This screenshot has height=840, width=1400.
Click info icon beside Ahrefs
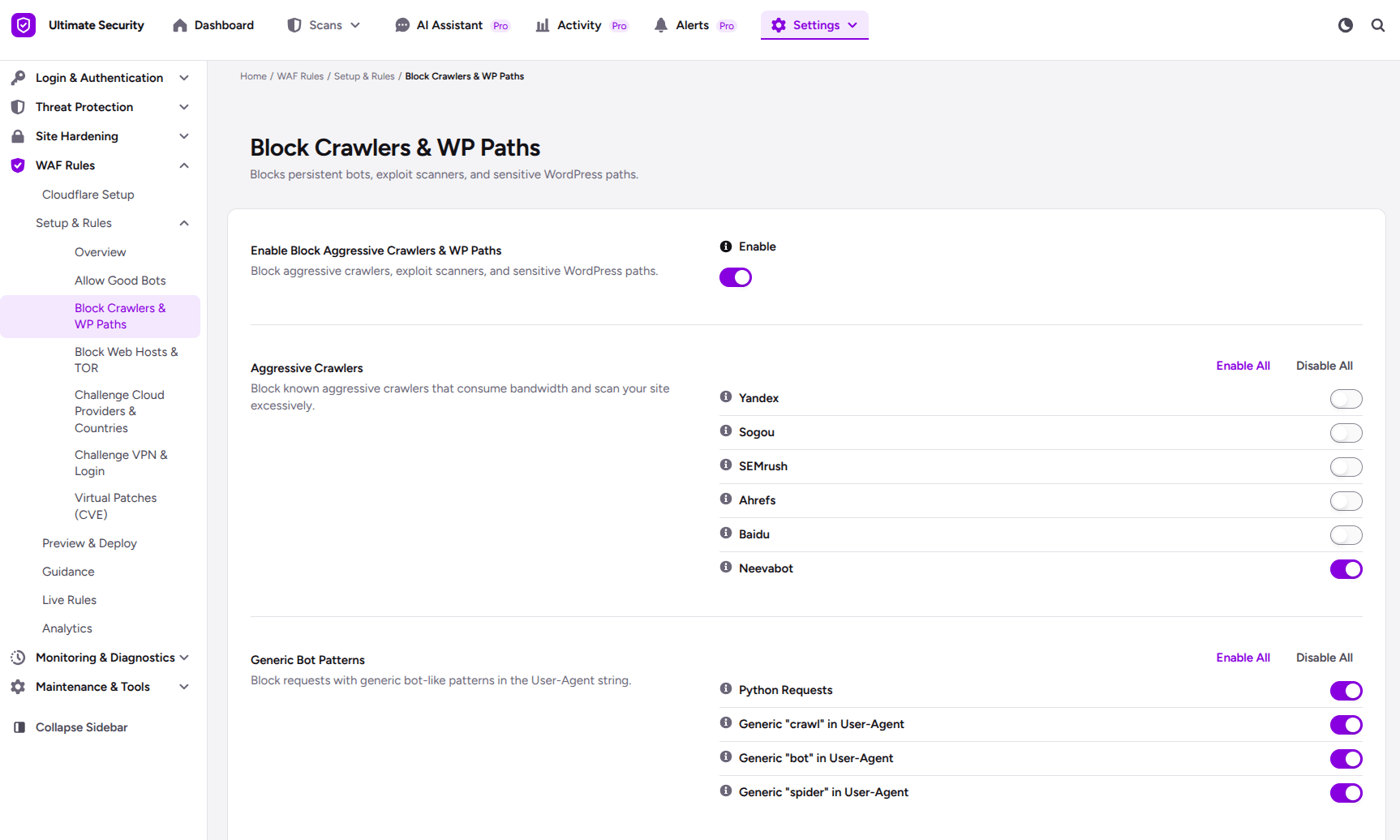click(726, 499)
